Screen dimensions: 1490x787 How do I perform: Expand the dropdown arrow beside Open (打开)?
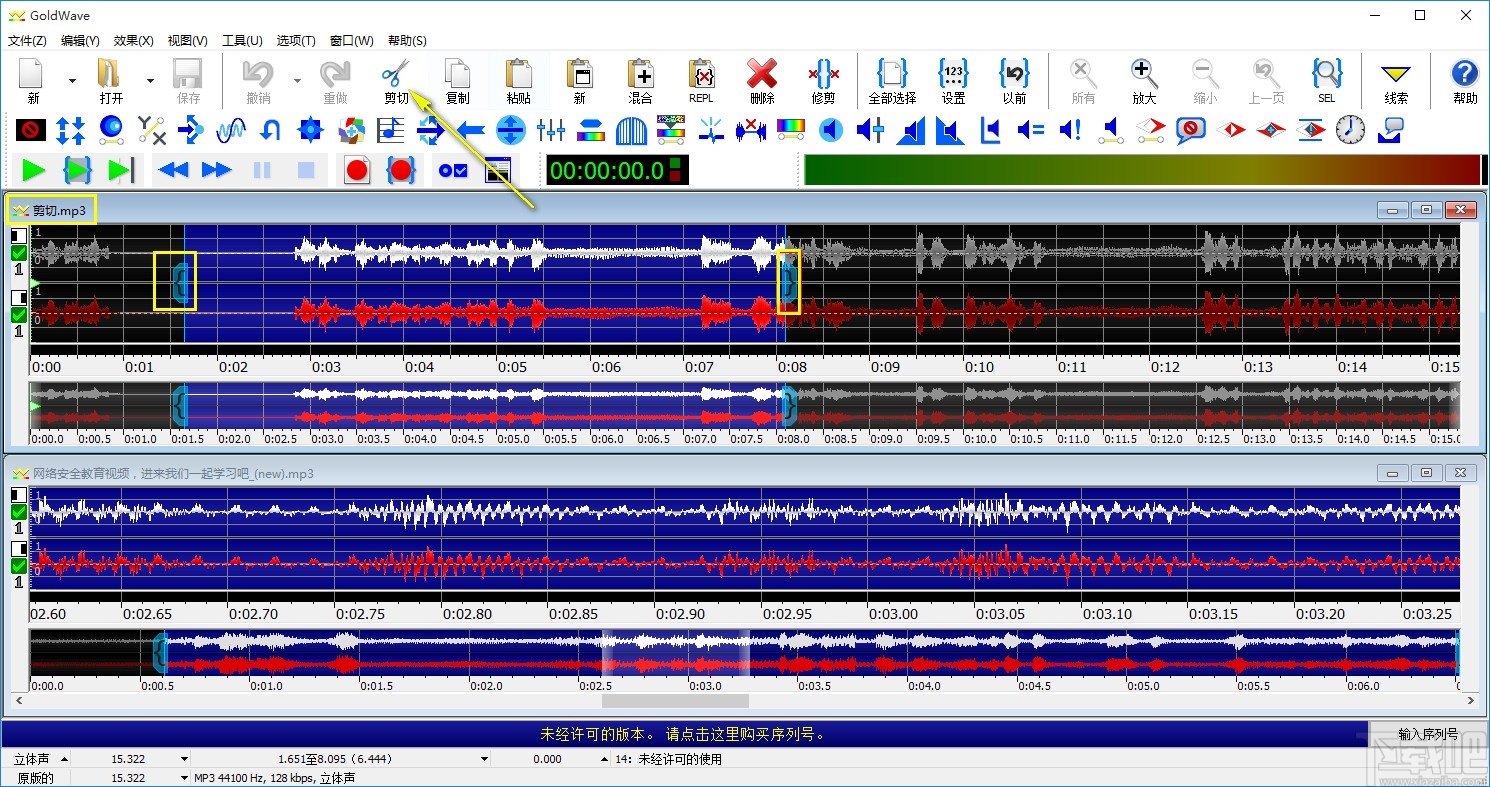(x=150, y=80)
